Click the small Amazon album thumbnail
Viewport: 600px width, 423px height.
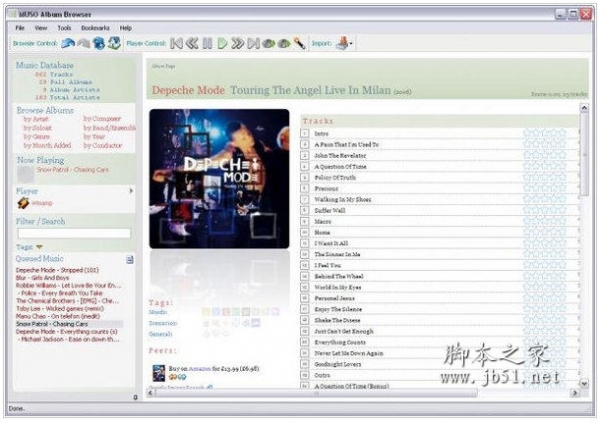point(159,373)
